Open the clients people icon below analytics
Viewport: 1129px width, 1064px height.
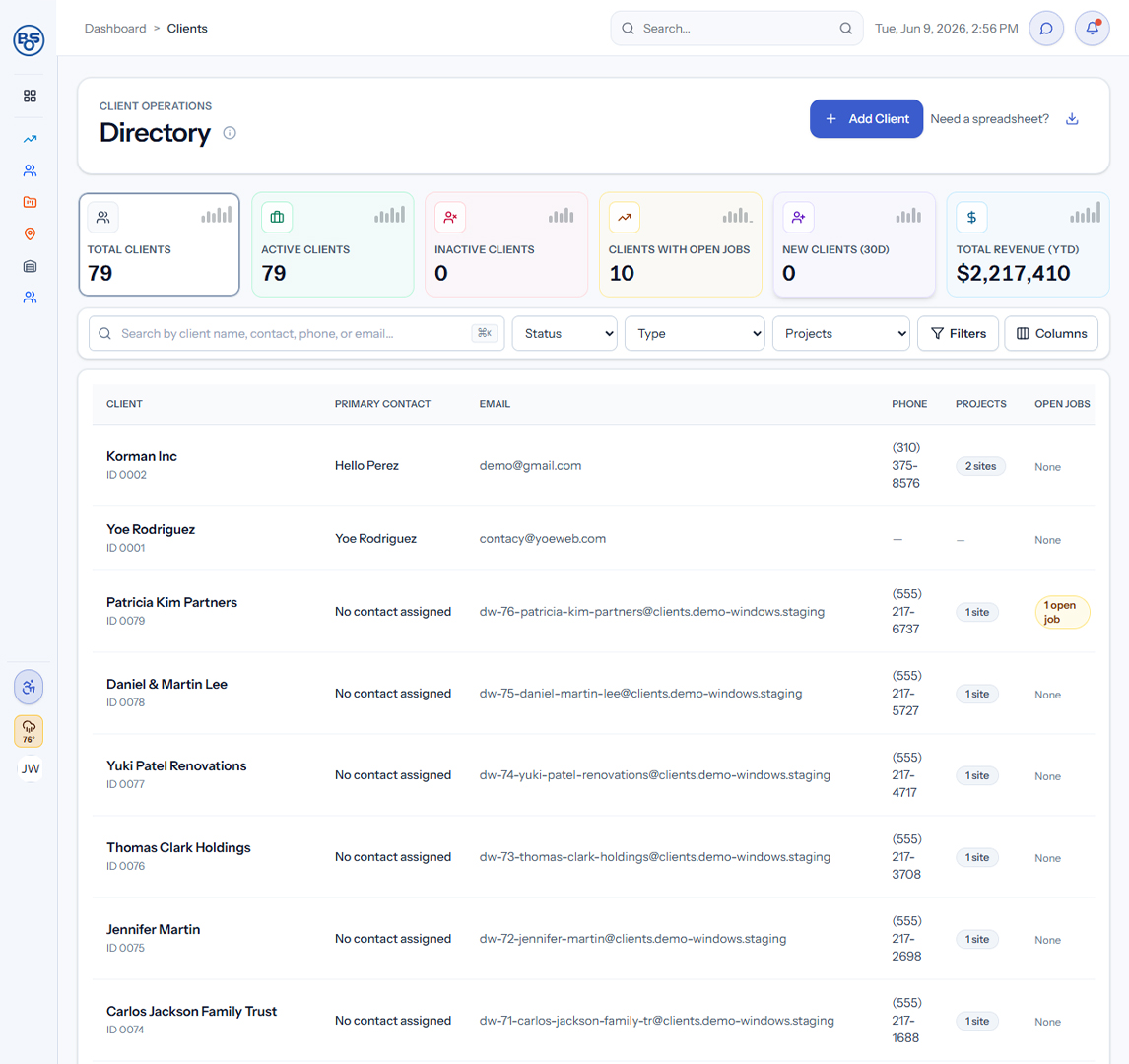pyautogui.click(x=30, y=170)
